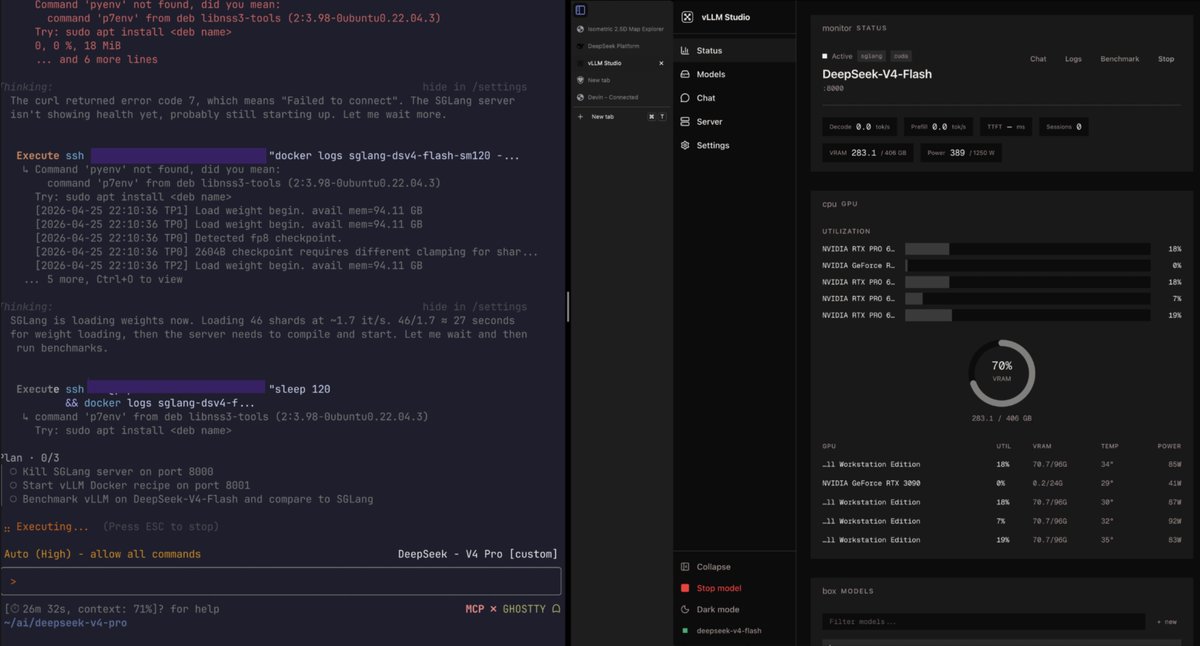Select the GPU row drawing 92W

[x=1002, y=521]
